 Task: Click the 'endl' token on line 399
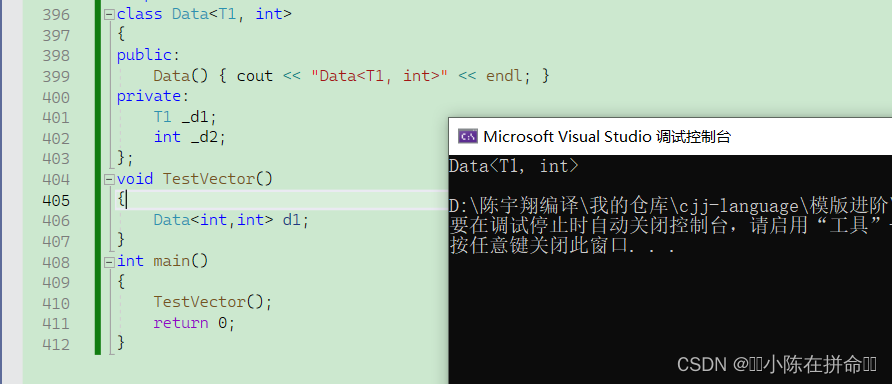[x=504, y=76]
